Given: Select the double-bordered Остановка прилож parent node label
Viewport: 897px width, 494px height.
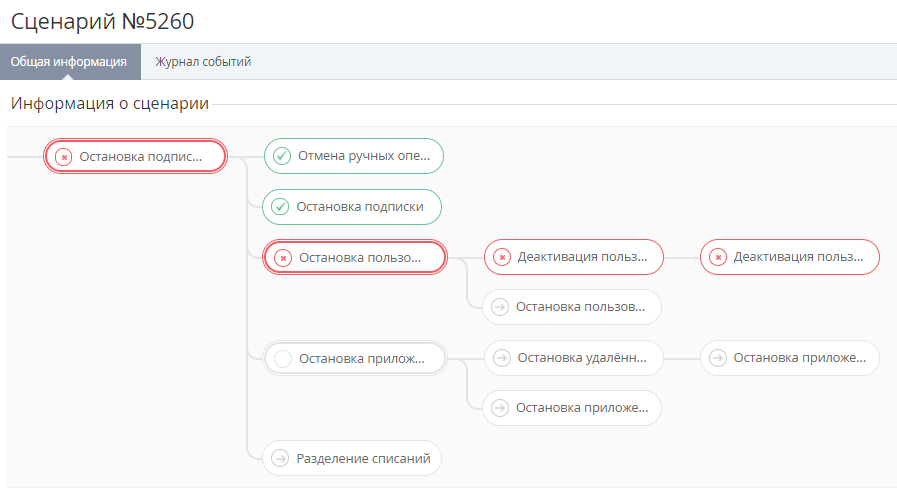Looking at the screenshot, I should [362, 358].
